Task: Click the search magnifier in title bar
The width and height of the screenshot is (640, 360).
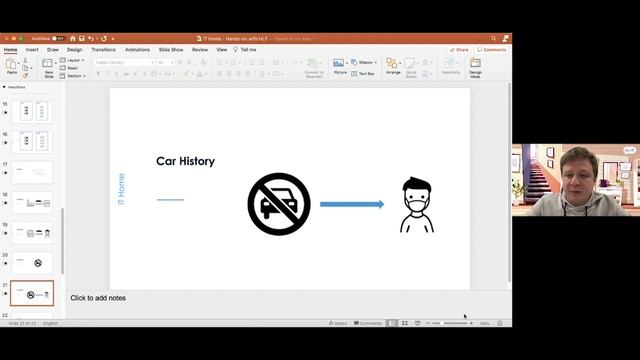Action: [x=493, y=38]
